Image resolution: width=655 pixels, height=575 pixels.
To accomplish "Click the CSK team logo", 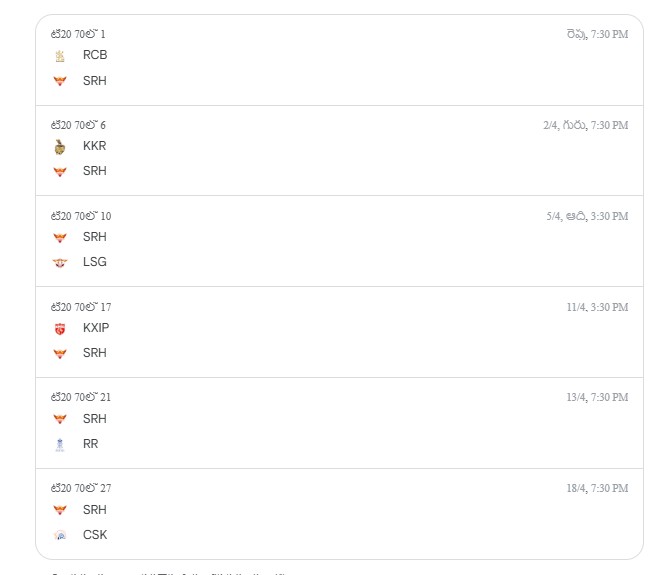I will tap(60, 535).
